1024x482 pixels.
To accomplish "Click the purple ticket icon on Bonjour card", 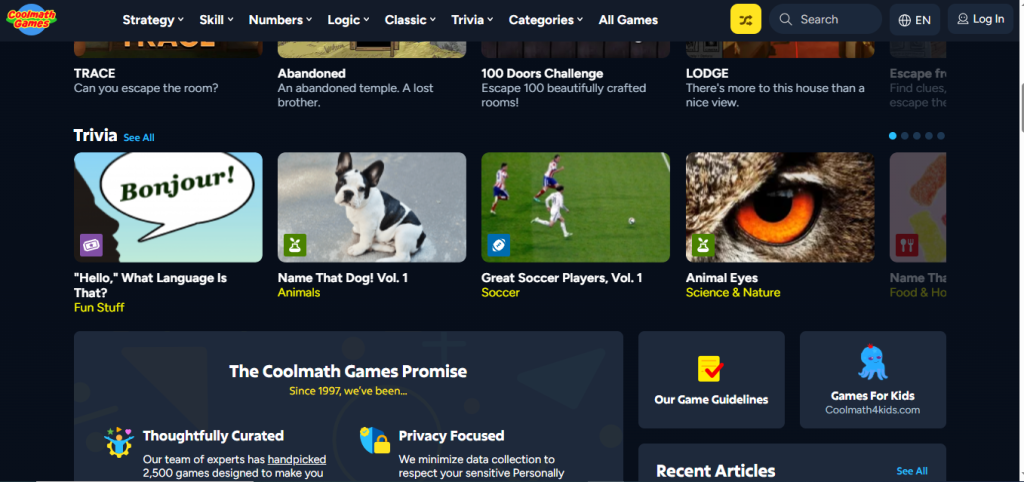I will [x=91, y=245].
